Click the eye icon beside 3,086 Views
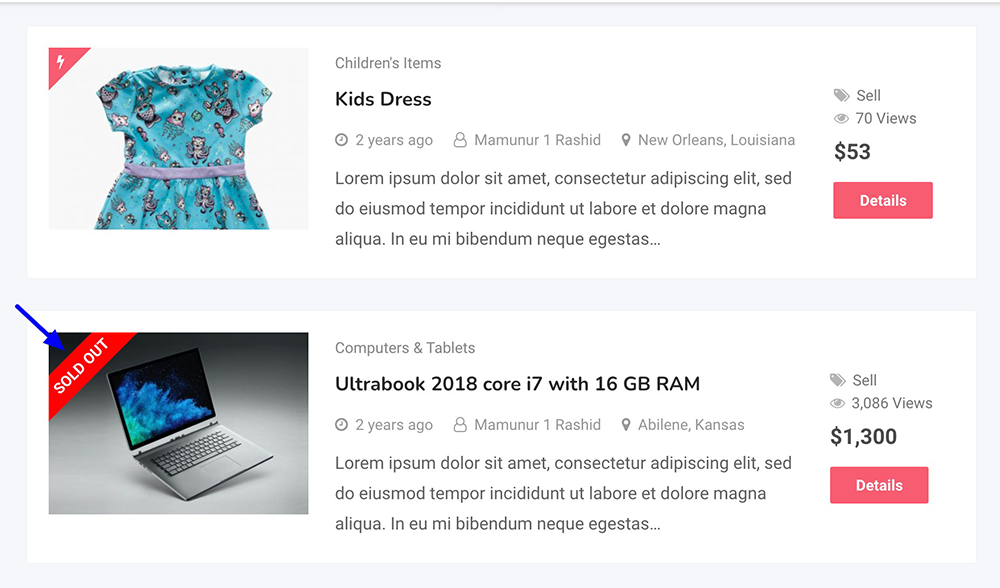 (837, 403)
